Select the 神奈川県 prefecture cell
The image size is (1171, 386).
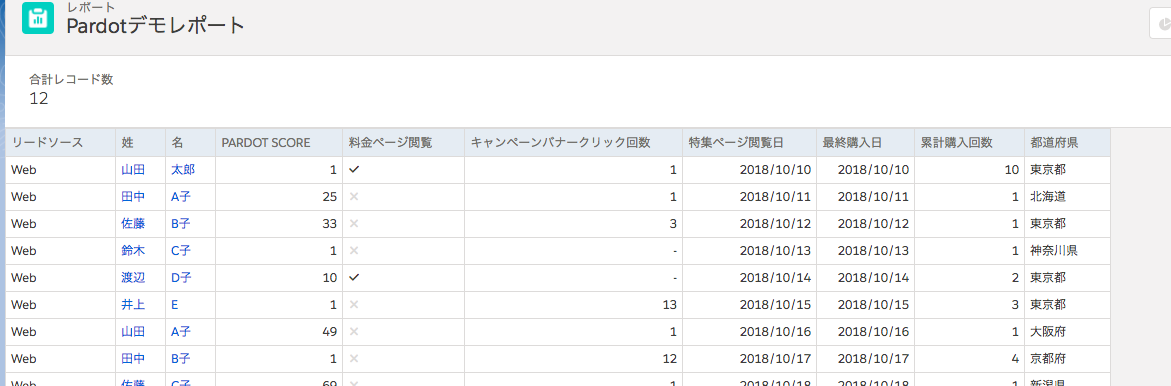tap(1067, 250)
